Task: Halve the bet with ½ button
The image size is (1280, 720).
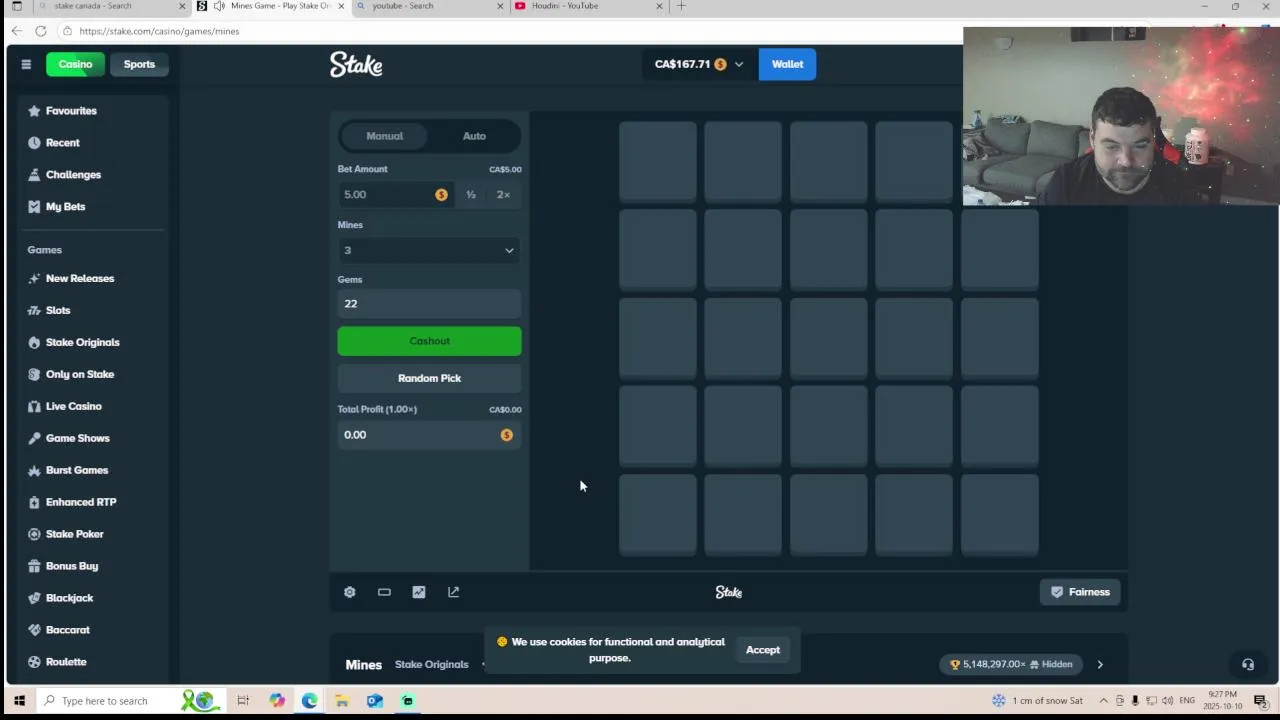Action: coord(471,195)
